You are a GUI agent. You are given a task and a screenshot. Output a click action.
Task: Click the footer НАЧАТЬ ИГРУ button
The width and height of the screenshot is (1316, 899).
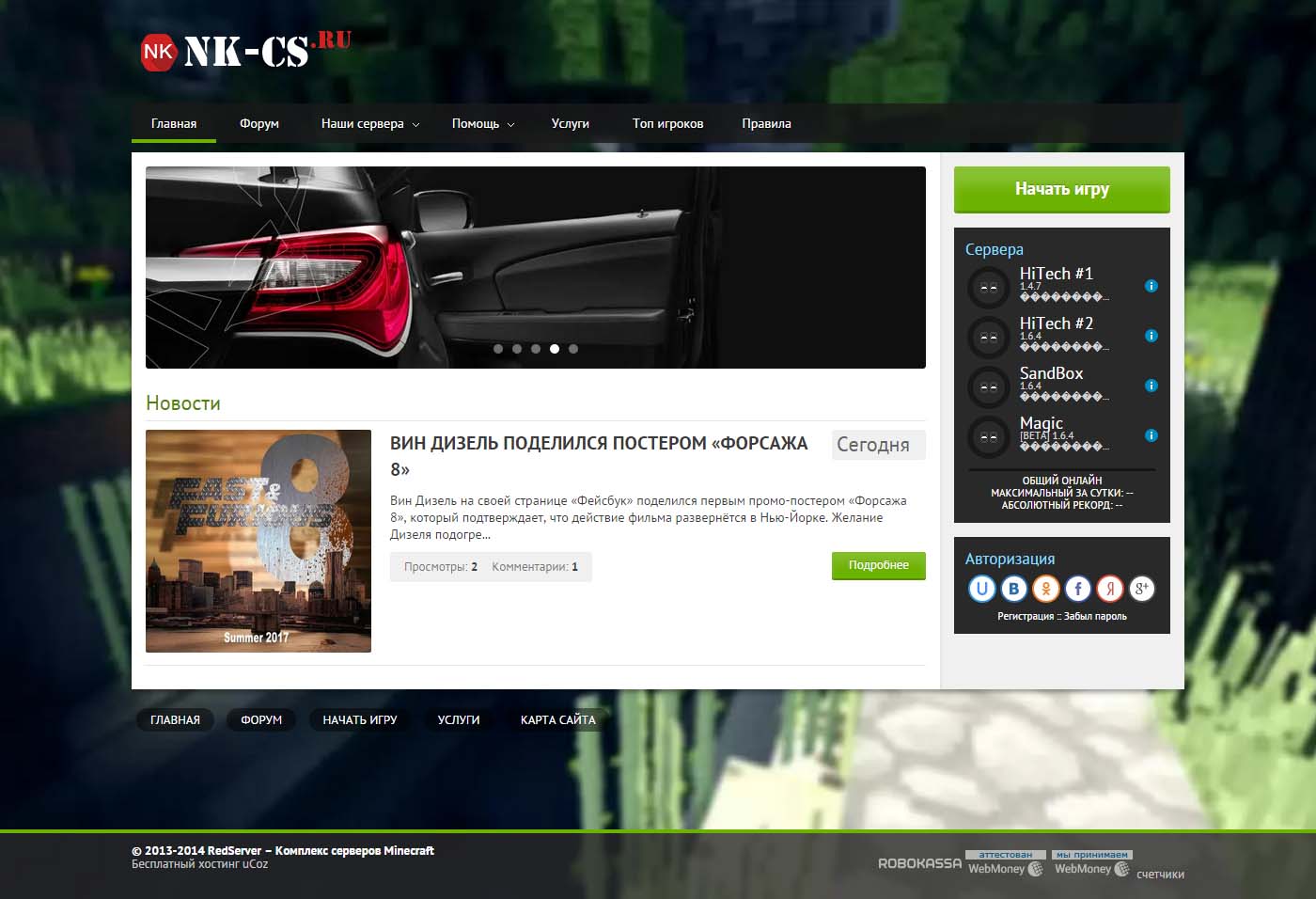360,720
